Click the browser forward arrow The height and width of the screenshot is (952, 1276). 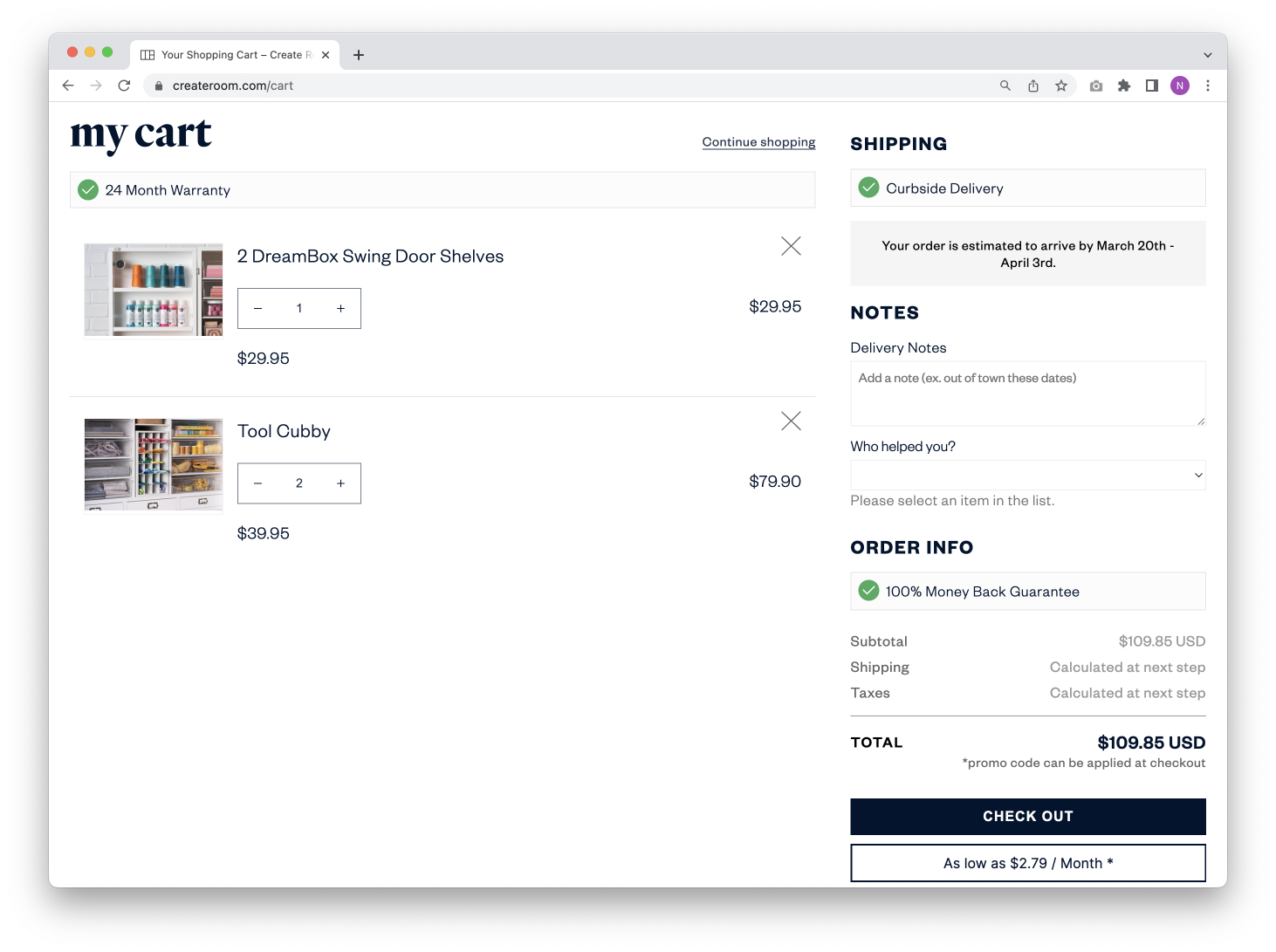tap(96, 86)
